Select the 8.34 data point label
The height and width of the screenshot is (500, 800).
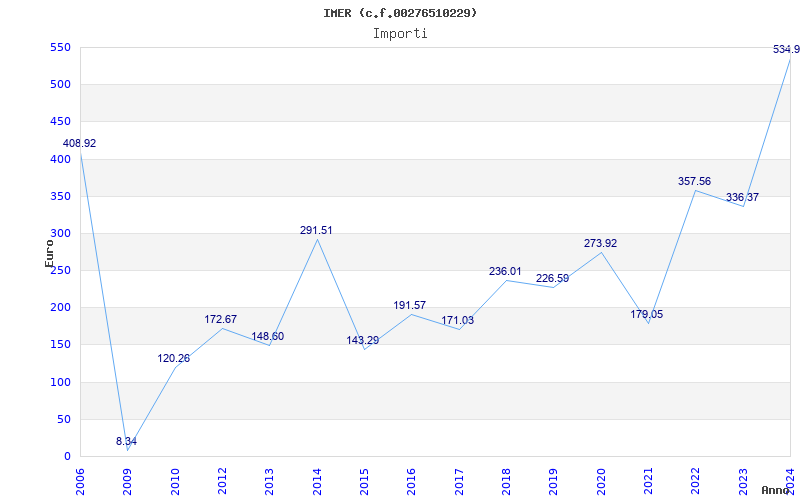click(x=126, y=442)
